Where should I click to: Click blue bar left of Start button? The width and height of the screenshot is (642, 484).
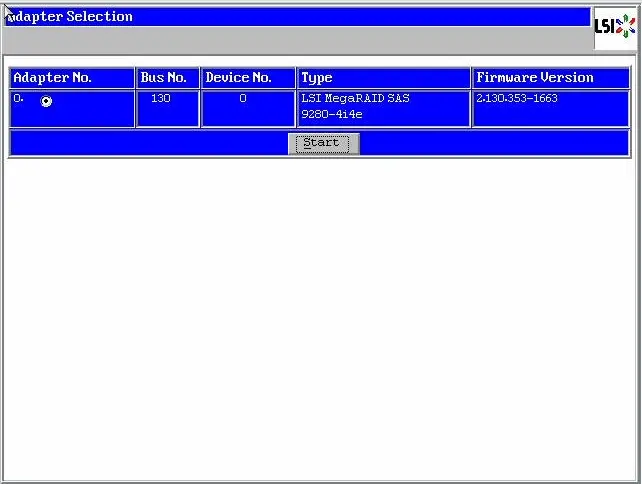coord(150,143)
